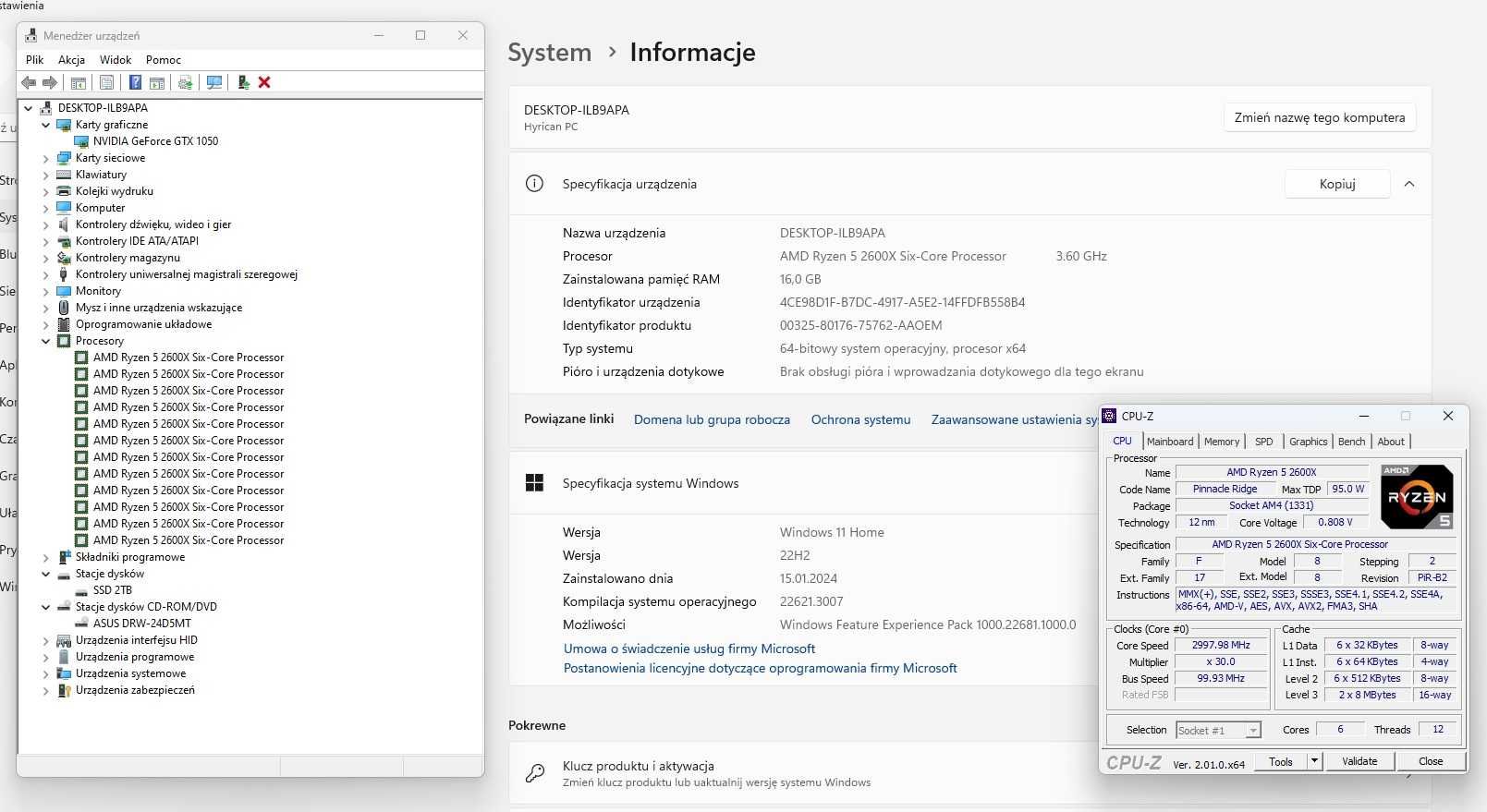Open Postanowienia licencyjne oprogramowania Microsoft link
This screenshot has height=812, width=1487.
761,668
